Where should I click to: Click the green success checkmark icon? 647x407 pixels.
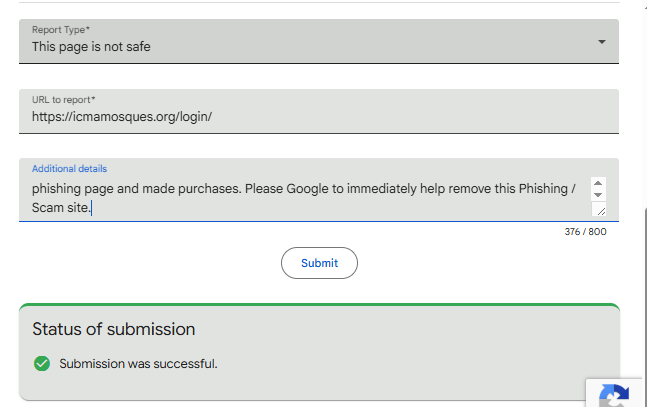[42, 363]
